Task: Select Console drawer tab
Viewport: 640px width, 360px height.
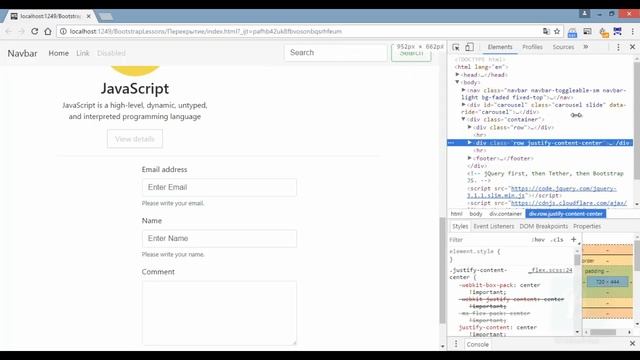Action: (x=478, y=344)
